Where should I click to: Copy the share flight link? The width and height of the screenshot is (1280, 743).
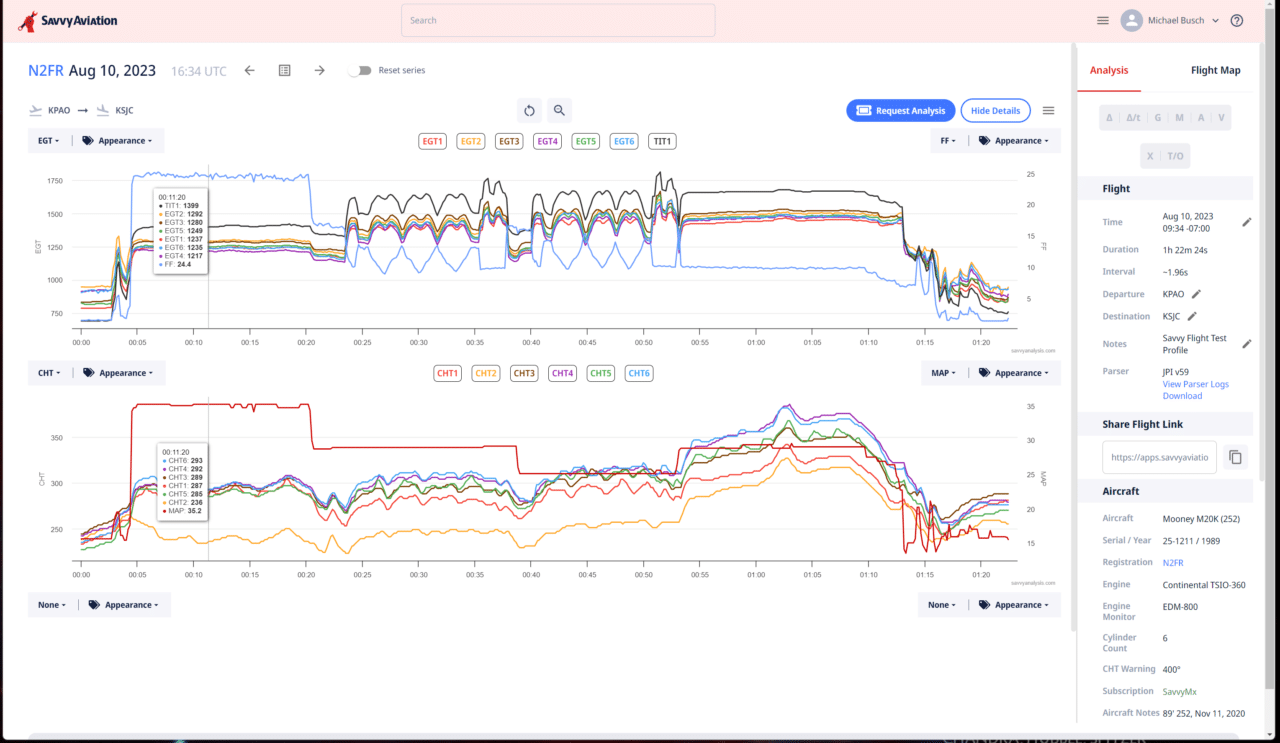pos(1235,457)
